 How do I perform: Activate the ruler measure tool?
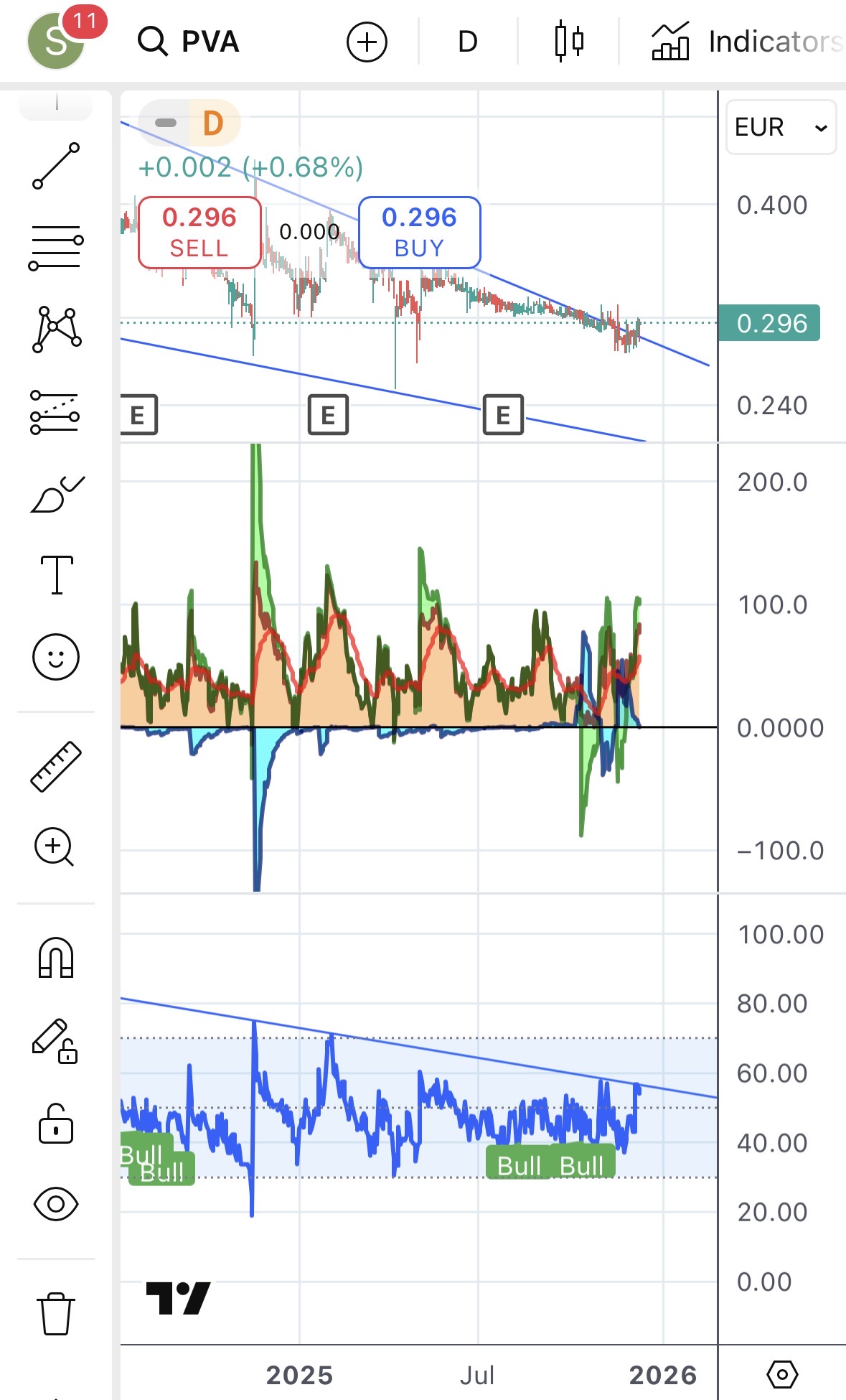[56, 767]
